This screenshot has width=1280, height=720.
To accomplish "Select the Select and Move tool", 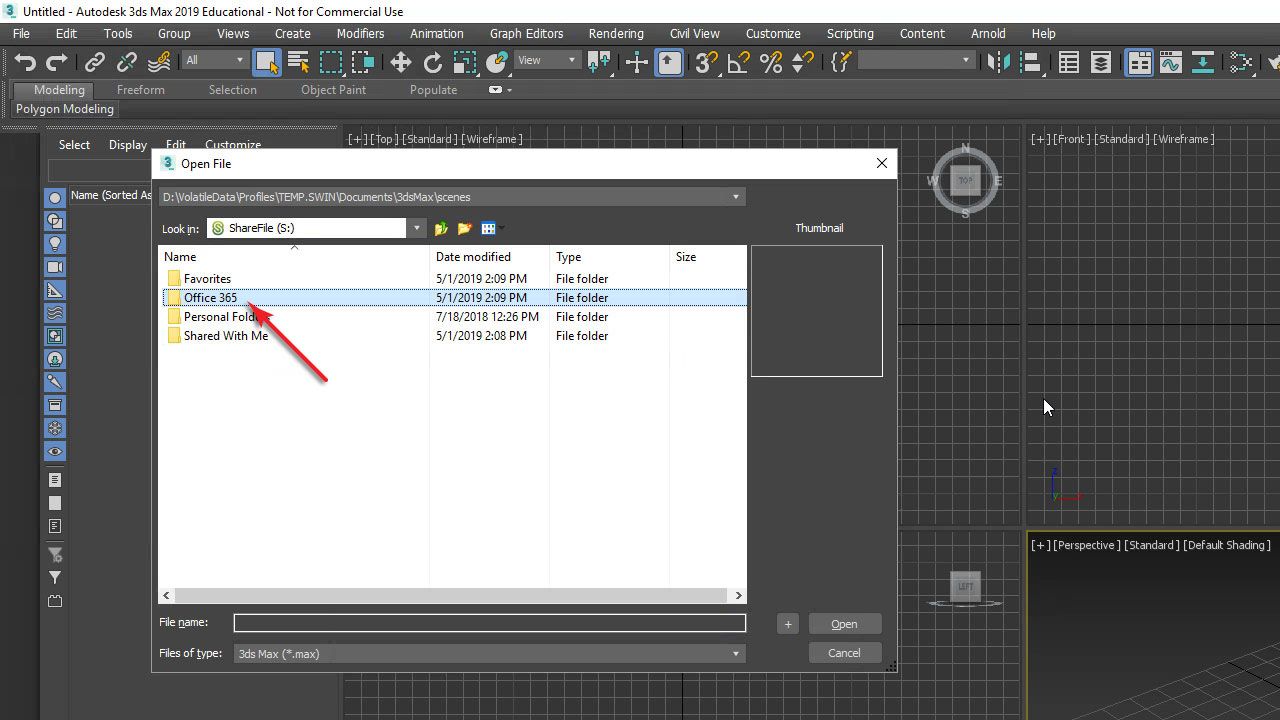I will (x=400, y=62).
